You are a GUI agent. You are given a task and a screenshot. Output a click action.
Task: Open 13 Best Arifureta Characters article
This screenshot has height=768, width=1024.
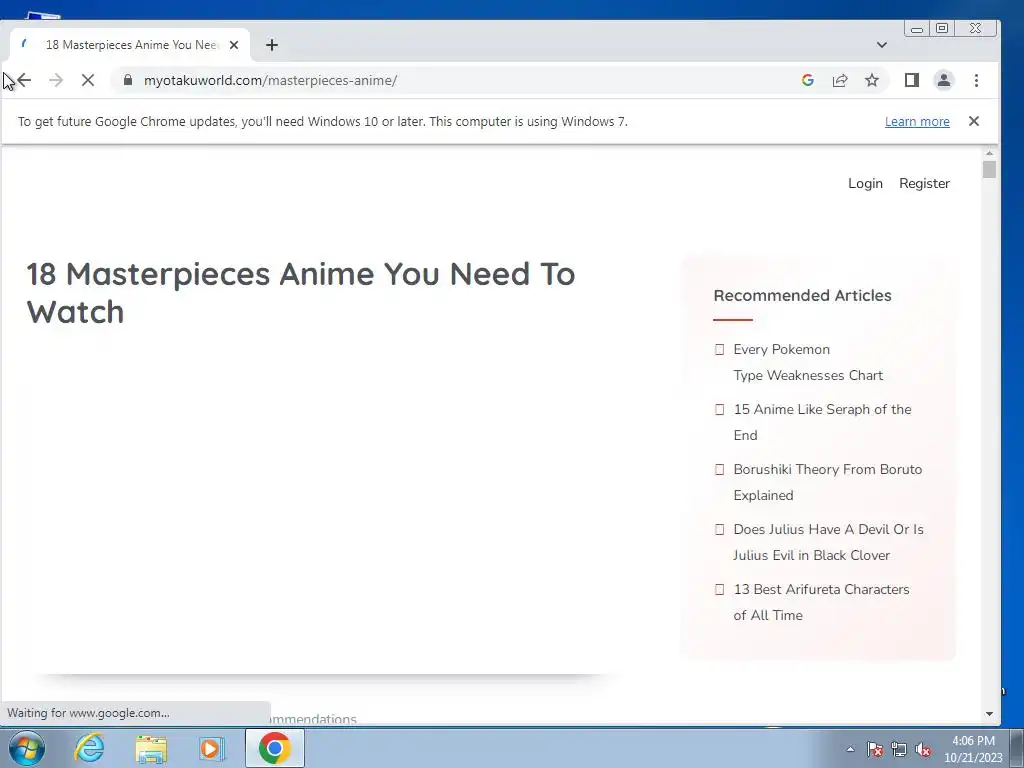pyautogui.click(x=821, y=602)
